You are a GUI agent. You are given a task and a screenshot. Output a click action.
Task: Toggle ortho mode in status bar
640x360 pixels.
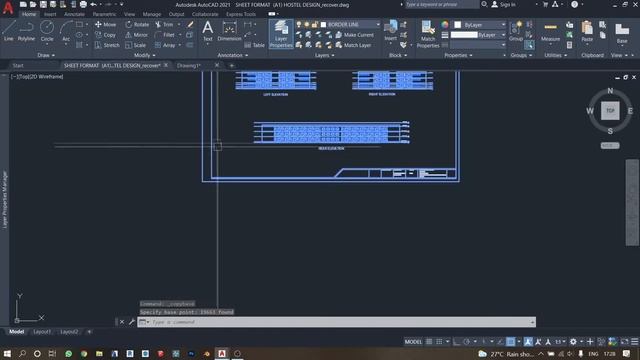click(457, 342)
